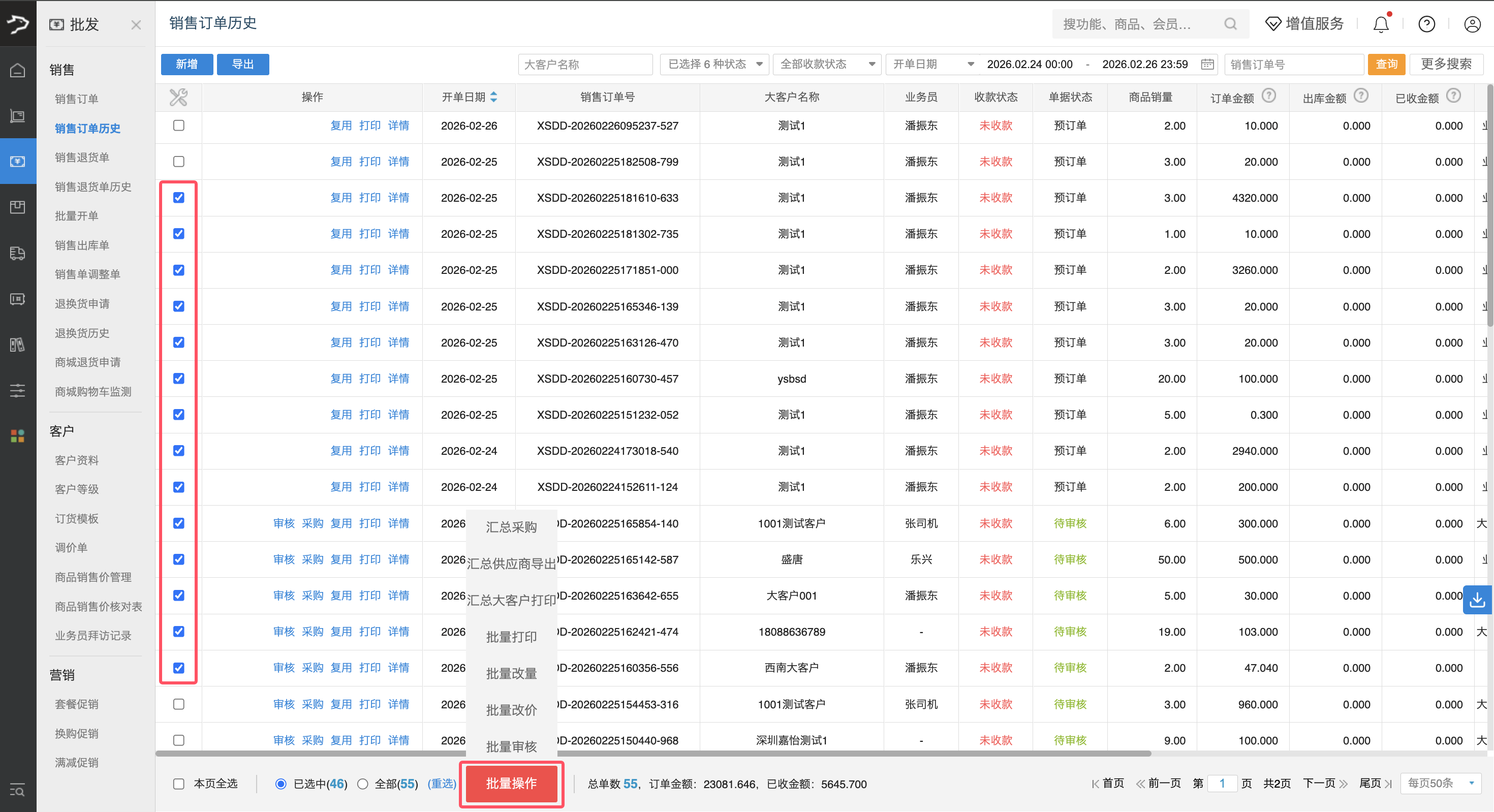
Task: Open the delivery truck module in sidebar
Action: [x=17, y=254]
